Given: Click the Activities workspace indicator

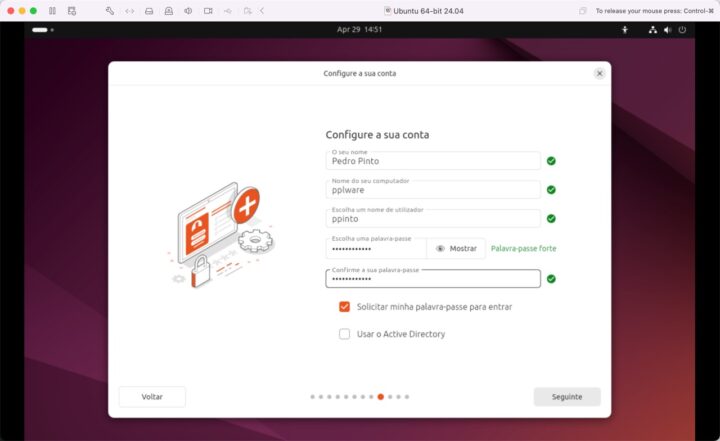Looking at the screenshot, I should tap(43, 30).
